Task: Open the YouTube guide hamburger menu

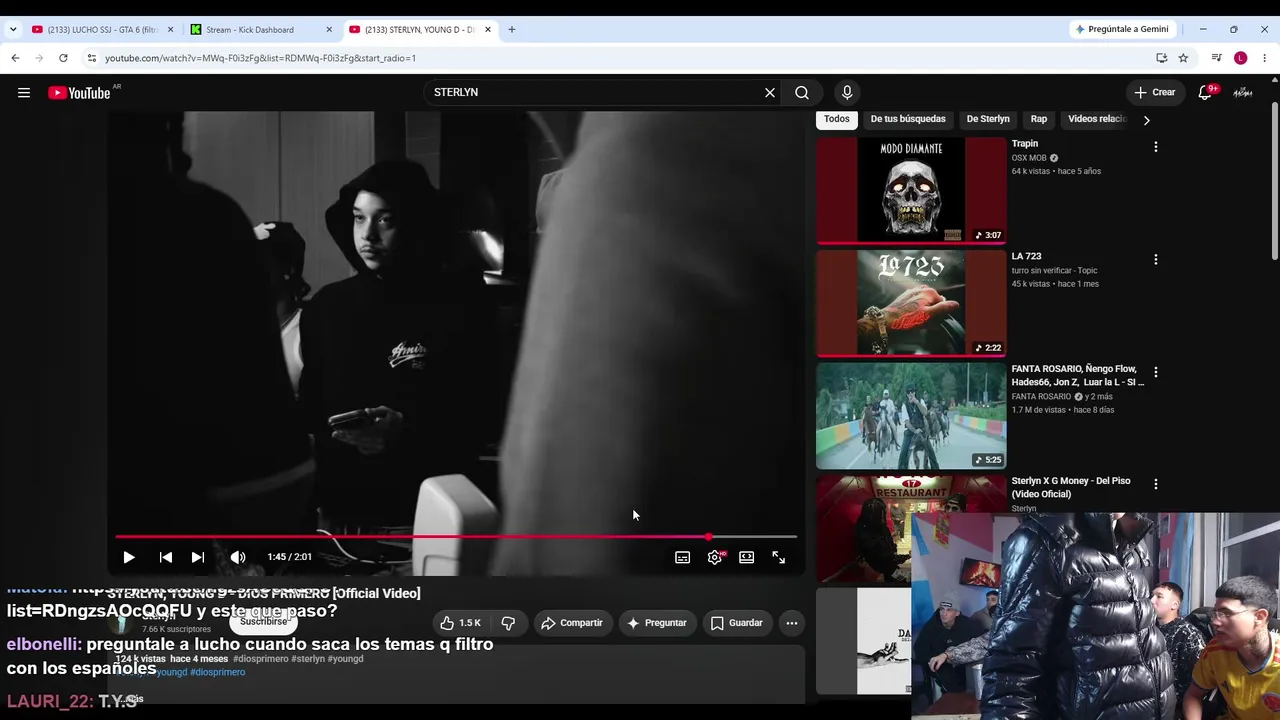Action: click(24, 93)
